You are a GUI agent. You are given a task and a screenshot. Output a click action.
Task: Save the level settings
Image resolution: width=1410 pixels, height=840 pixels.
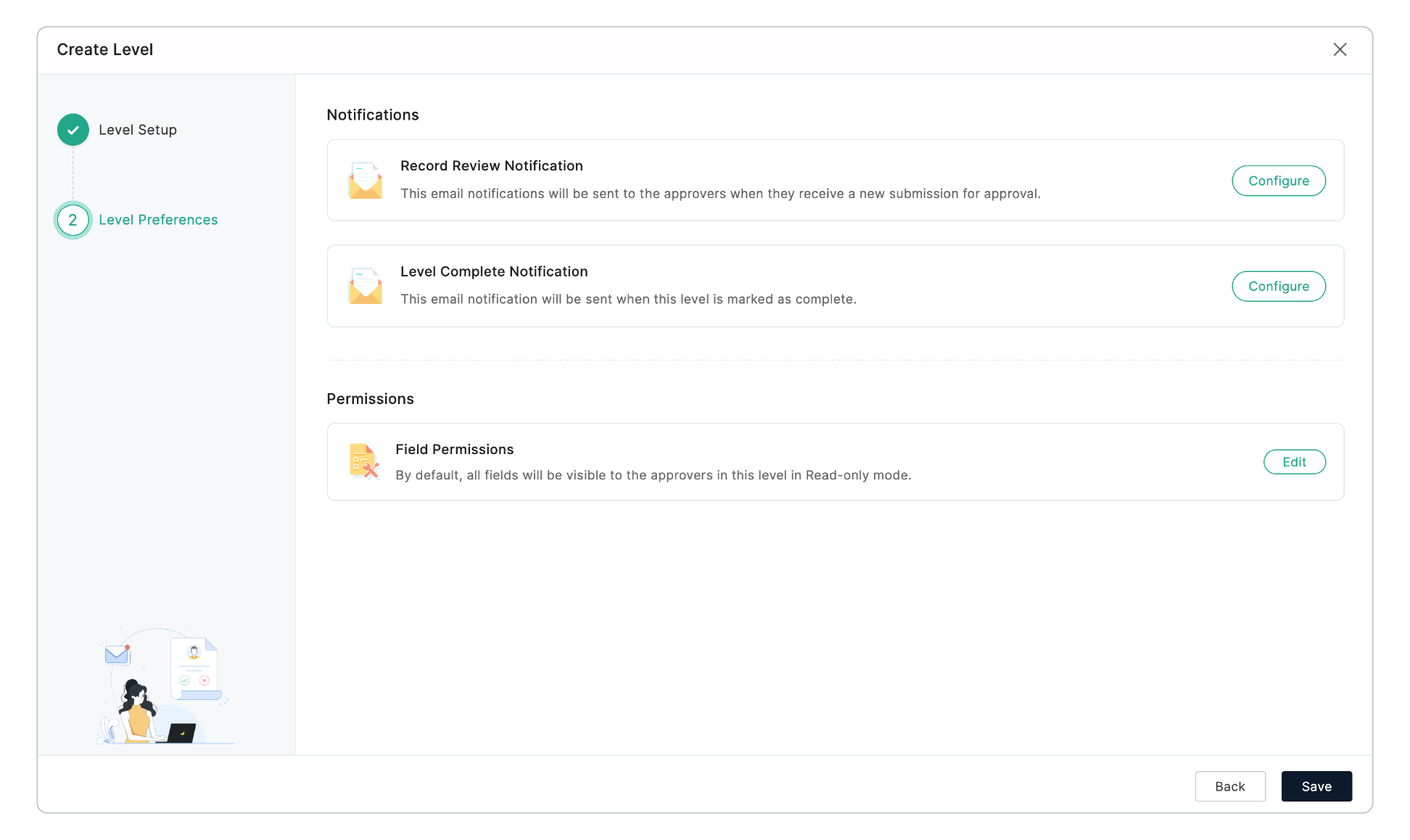[x=1316, y=786]
